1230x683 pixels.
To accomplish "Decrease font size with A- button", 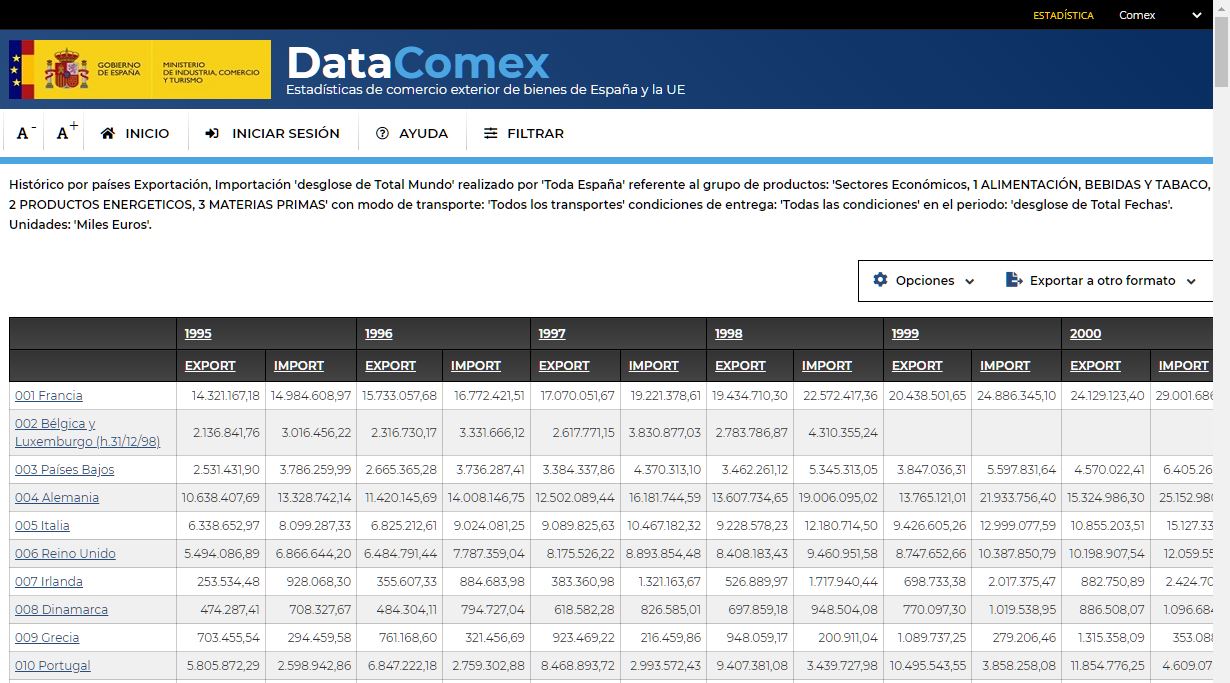I will (26, 133).
